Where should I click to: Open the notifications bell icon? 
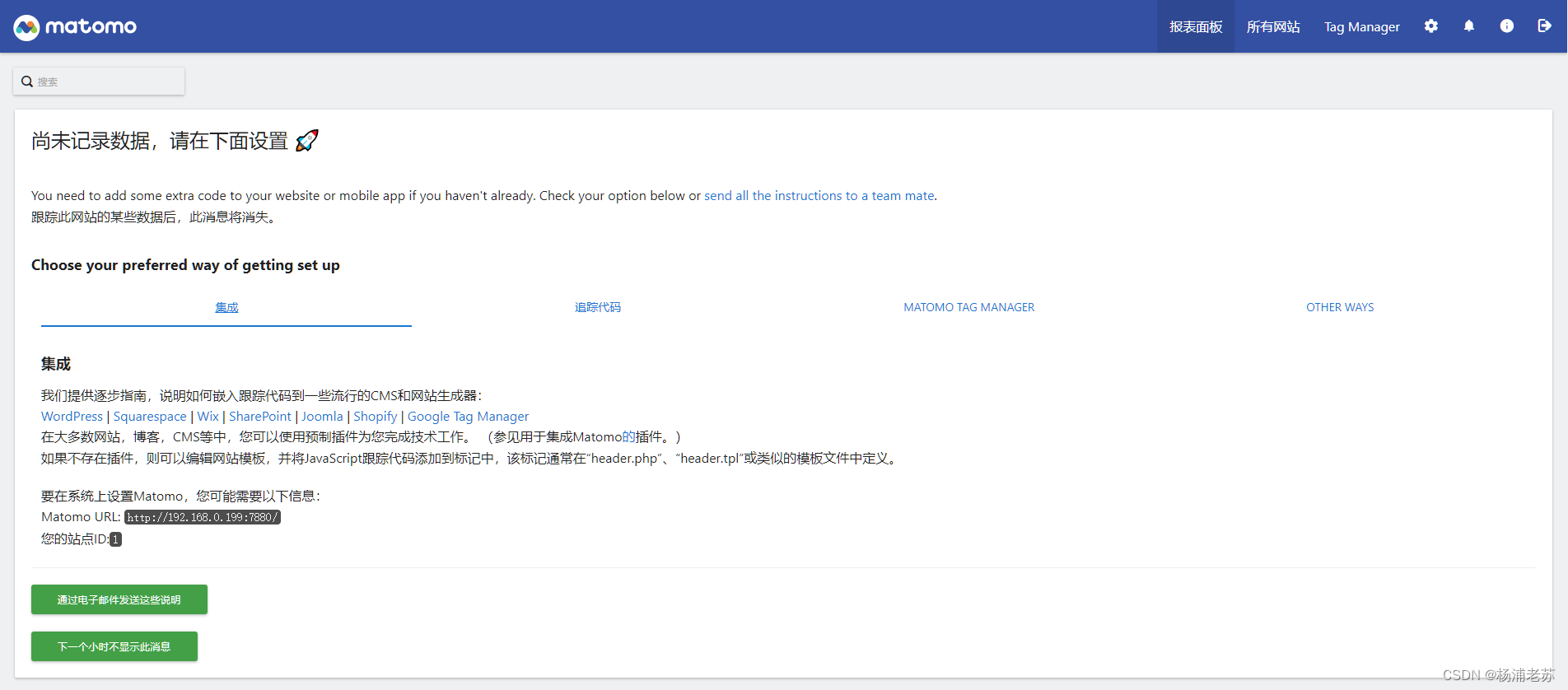point(1468,26)
